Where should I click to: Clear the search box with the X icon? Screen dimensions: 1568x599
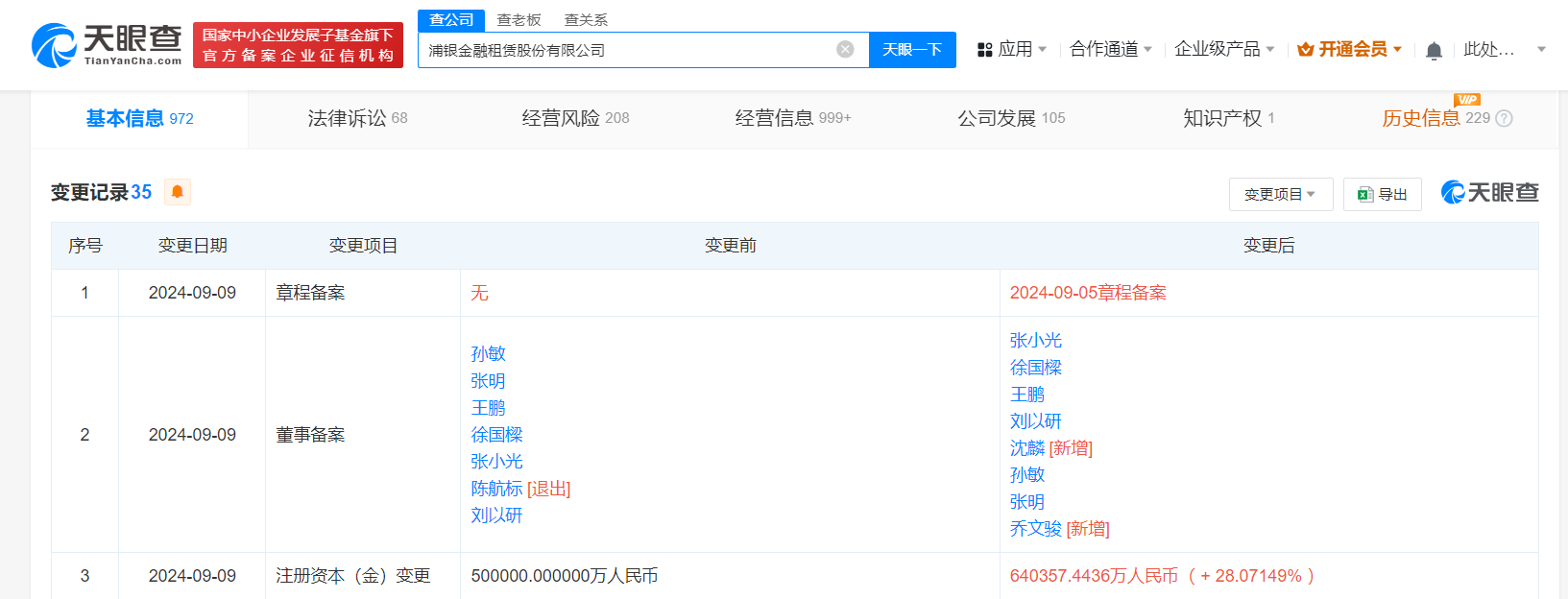(x=845, y=50)
